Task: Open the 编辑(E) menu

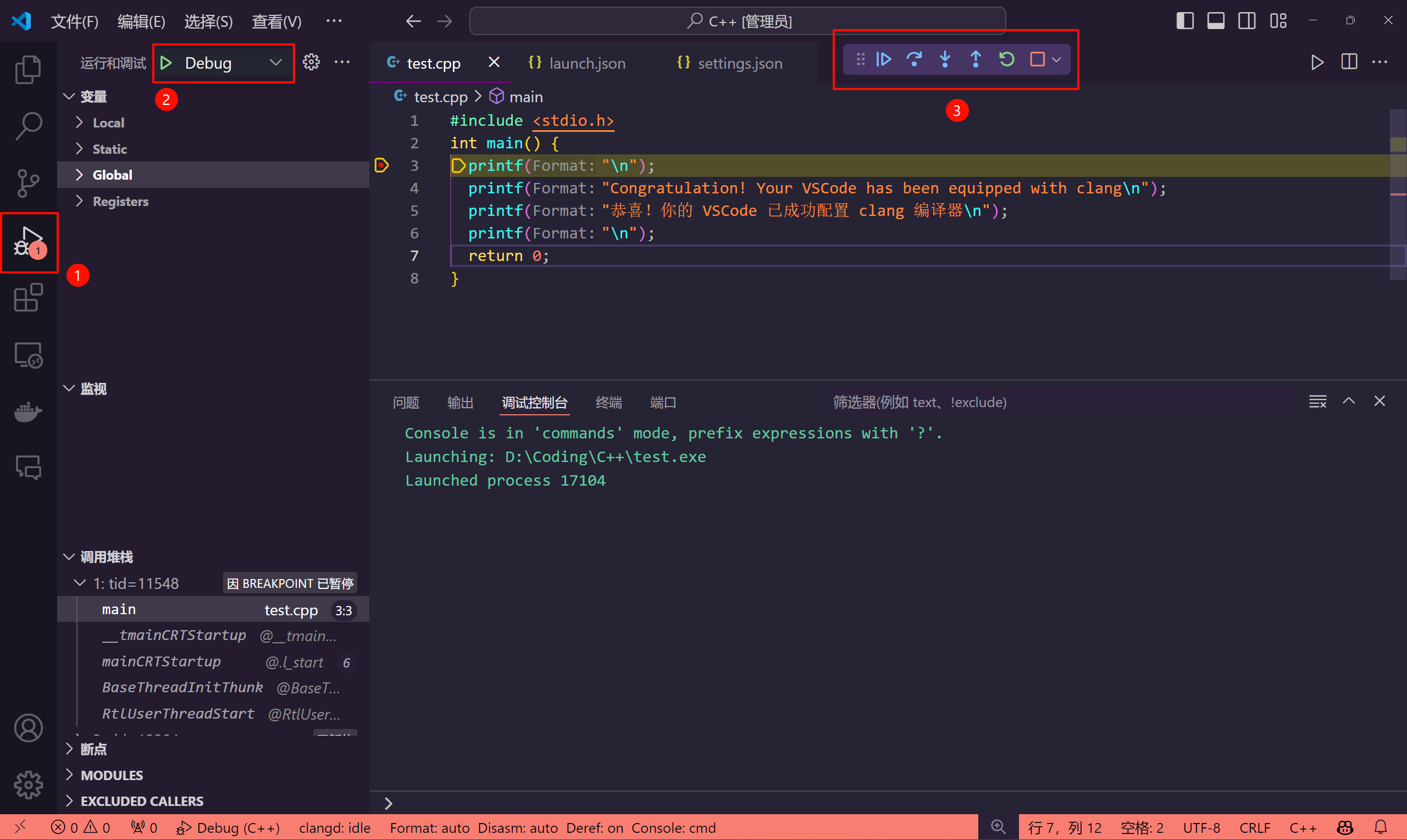Action: pyautogui.click(x=142, y=21)
